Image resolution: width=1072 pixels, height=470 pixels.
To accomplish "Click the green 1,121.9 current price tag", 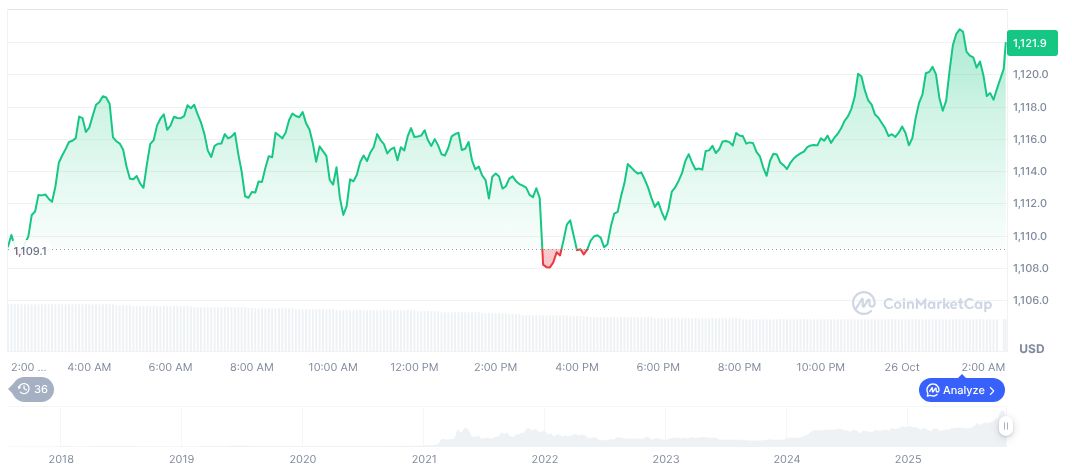I will click(x=1029, y=43).
